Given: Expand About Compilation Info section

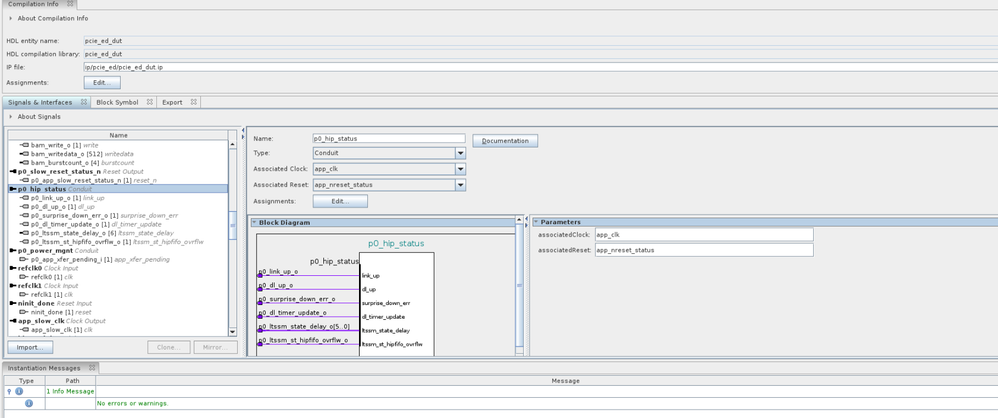Looking at the screenshot, I should [x=11, y=18].
